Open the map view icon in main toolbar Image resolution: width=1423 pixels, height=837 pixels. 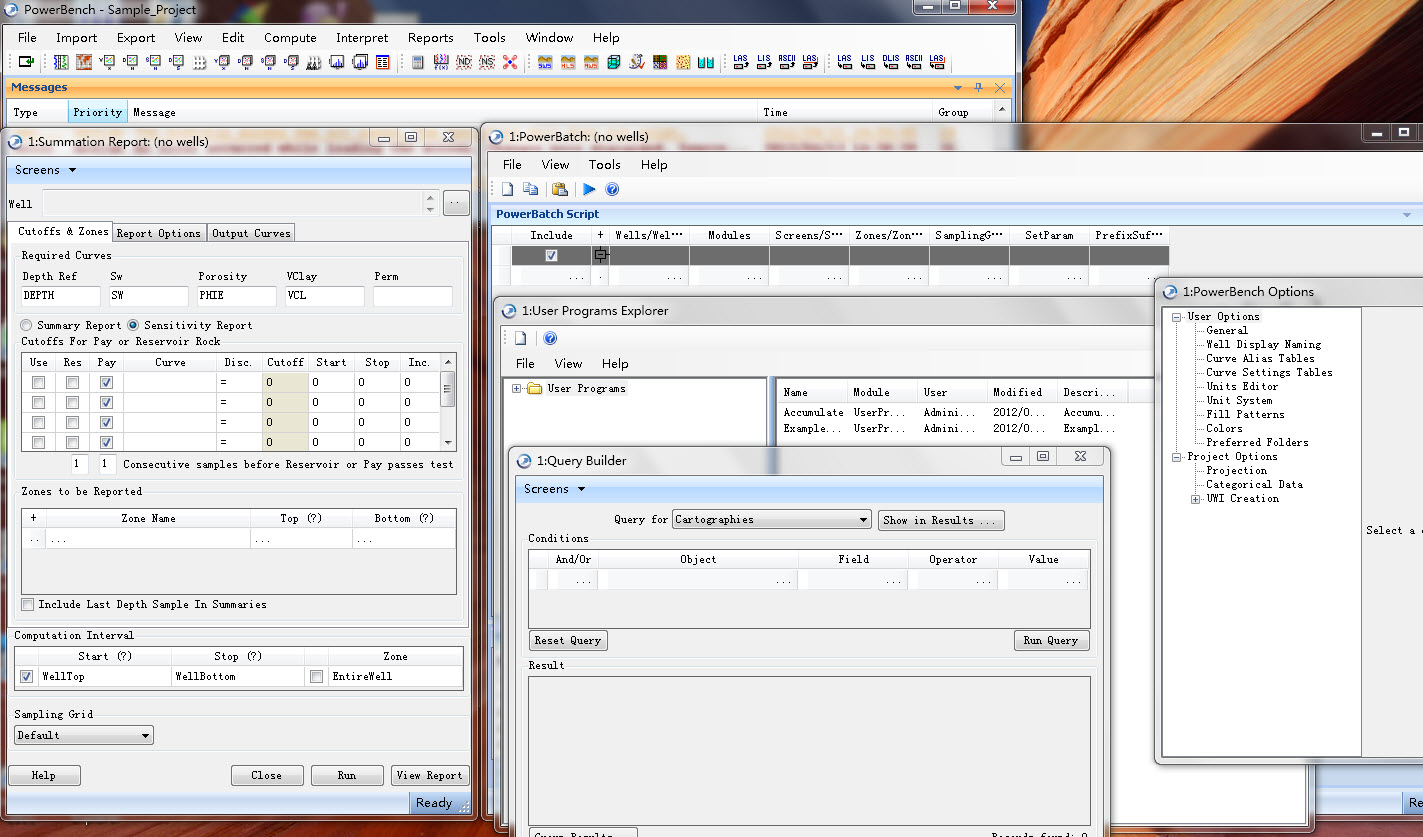pyautogui.click(x=84, y=62)
